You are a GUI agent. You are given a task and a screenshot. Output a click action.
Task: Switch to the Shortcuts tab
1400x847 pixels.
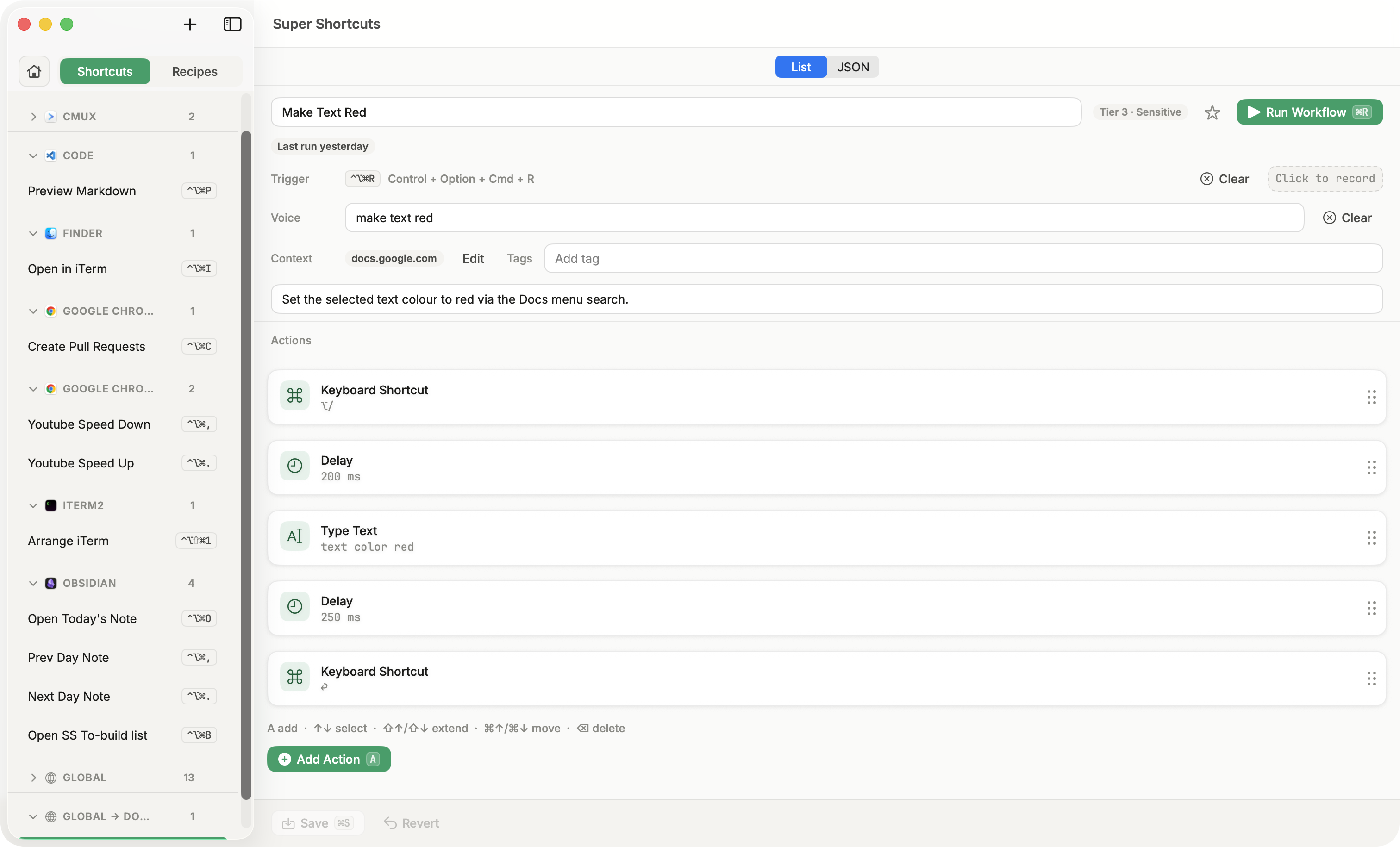click(x=105, y=71)
